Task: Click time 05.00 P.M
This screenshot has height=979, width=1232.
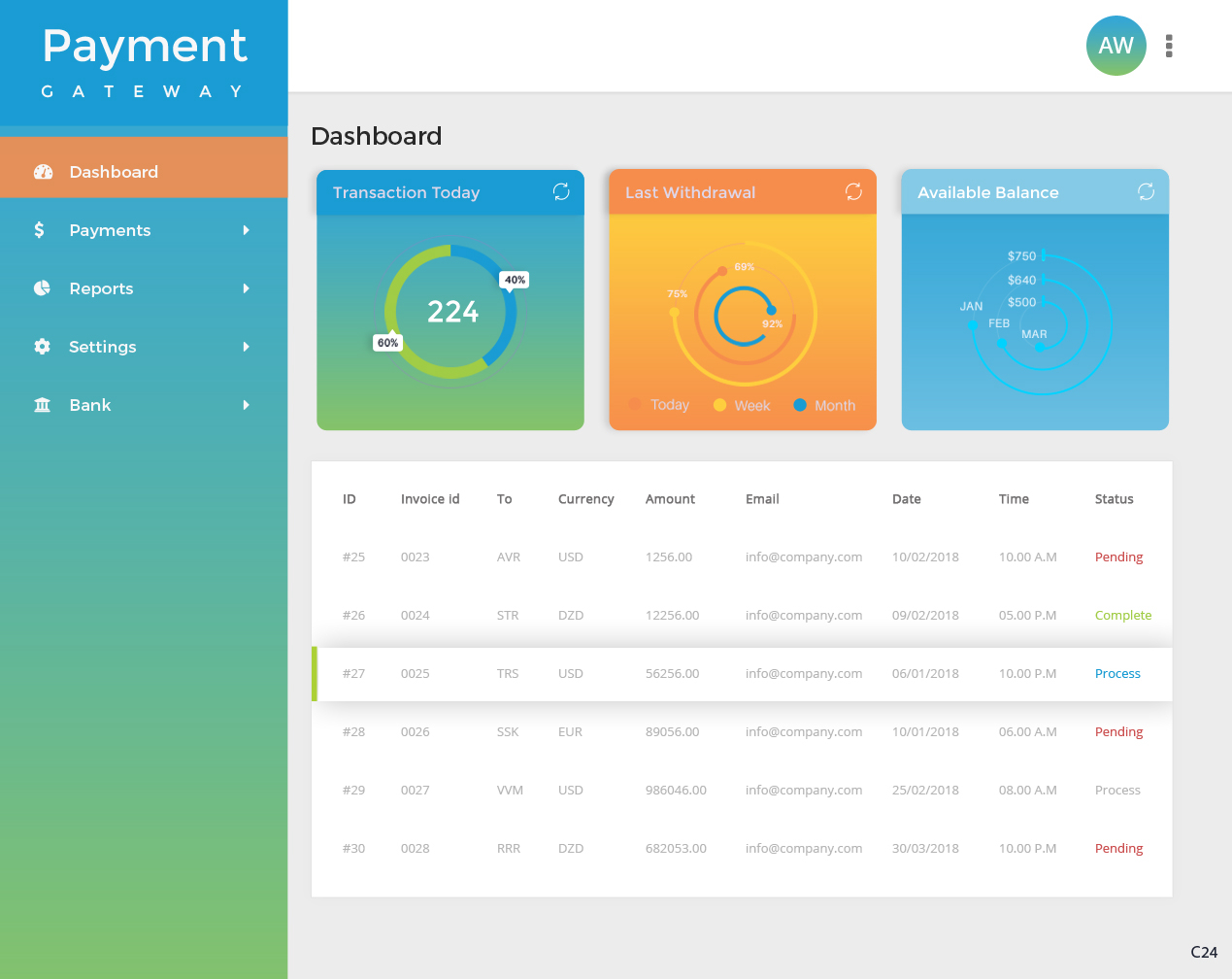Action: point(1027,616)
